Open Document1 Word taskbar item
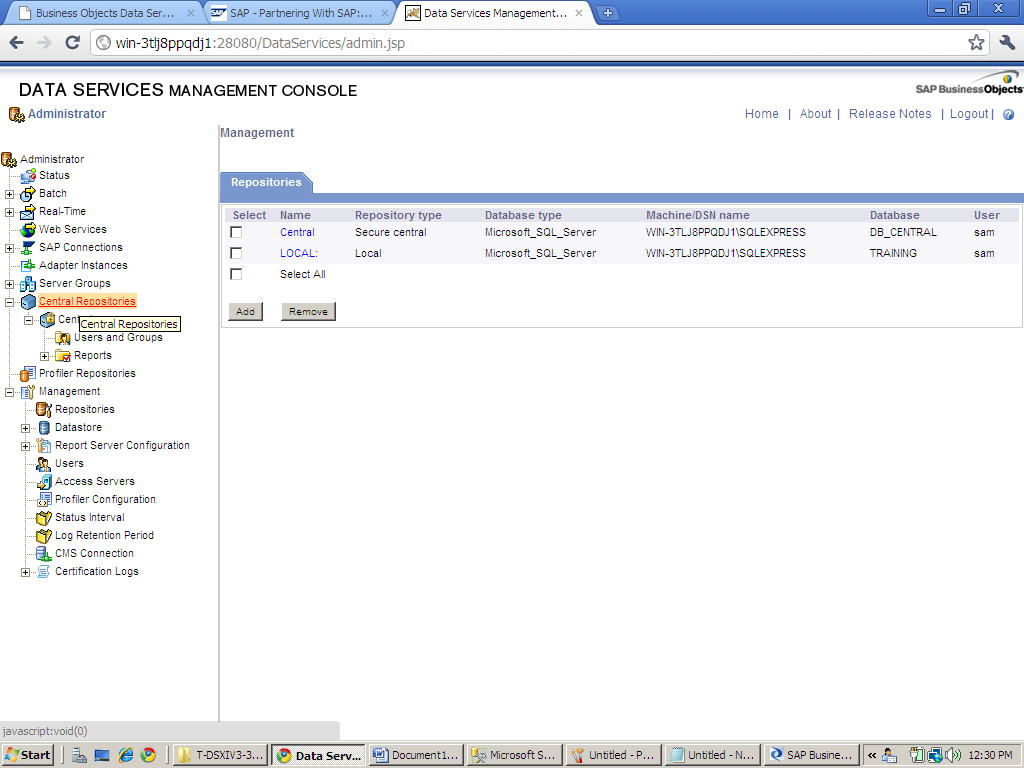 pos(416,755)
